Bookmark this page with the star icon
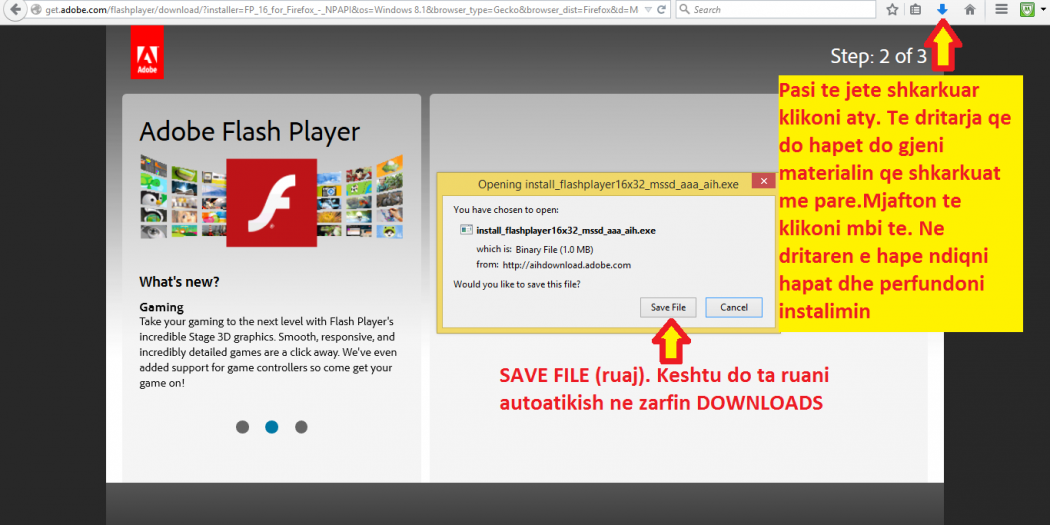This screenshot has width=1050, height=525. pyautogui.click(x=892, y=10)
